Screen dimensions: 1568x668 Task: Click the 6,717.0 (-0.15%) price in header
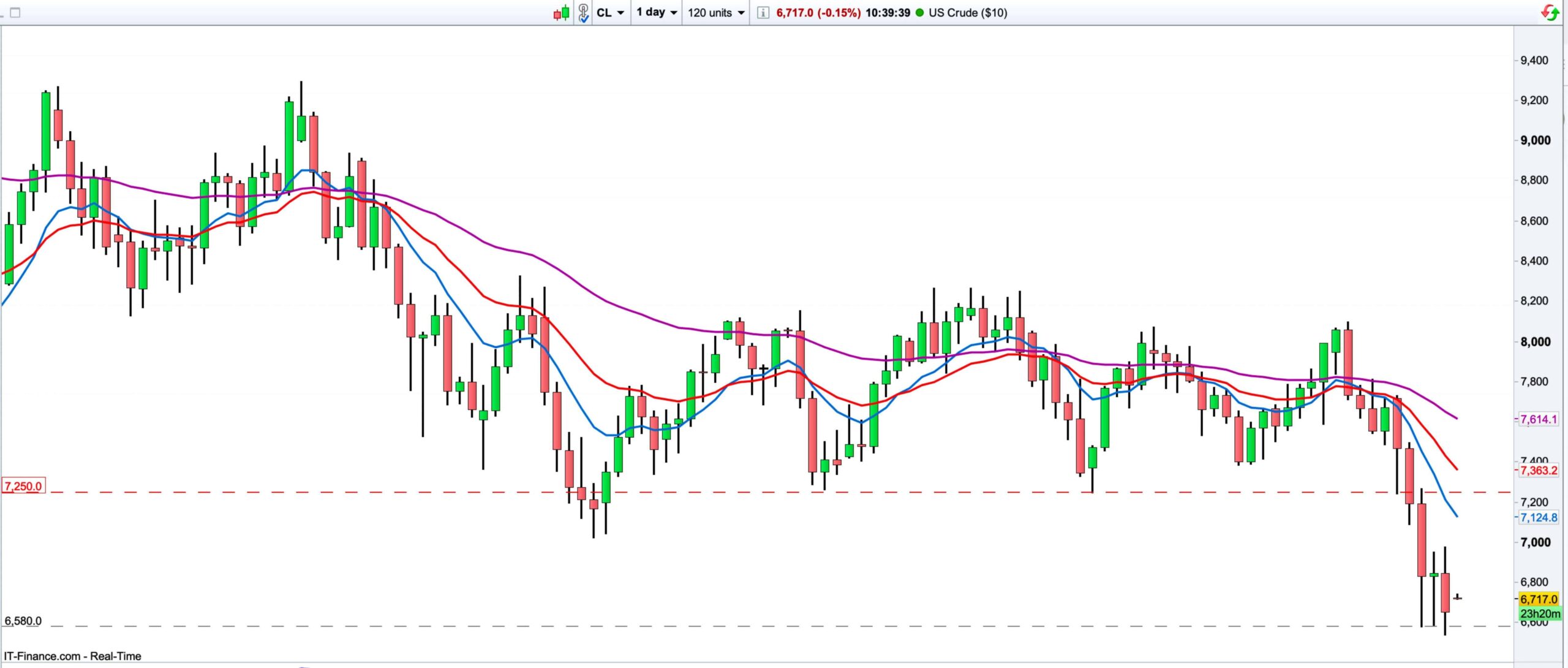coord(818,12)
